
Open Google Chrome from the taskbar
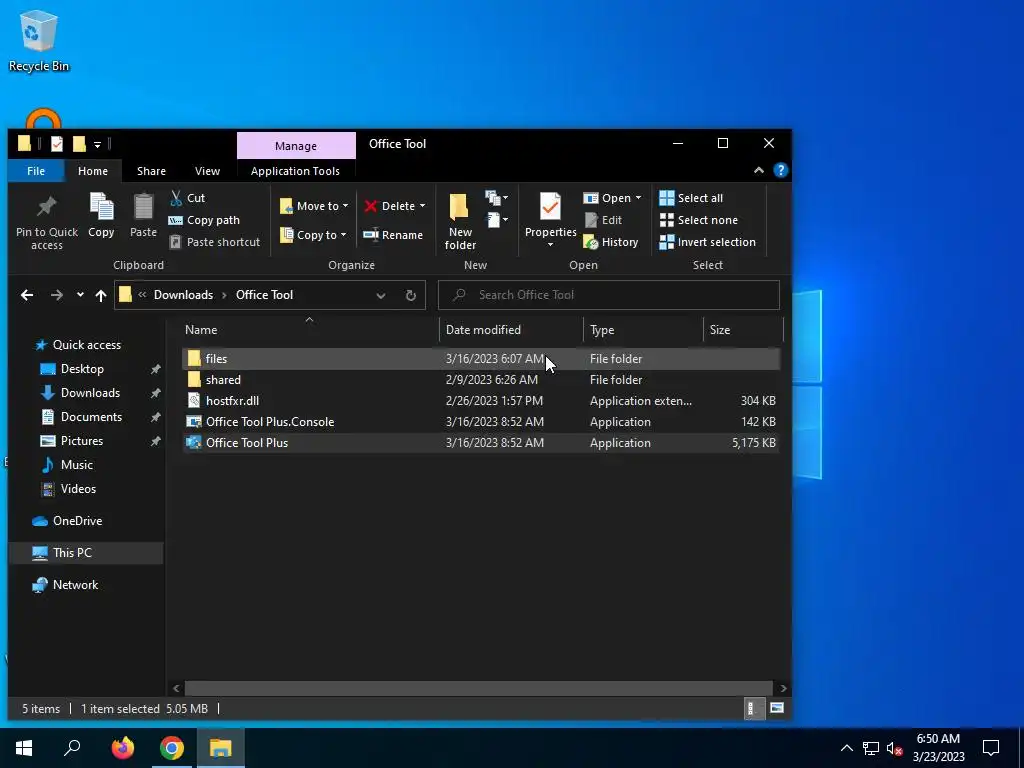coord(172,748)
